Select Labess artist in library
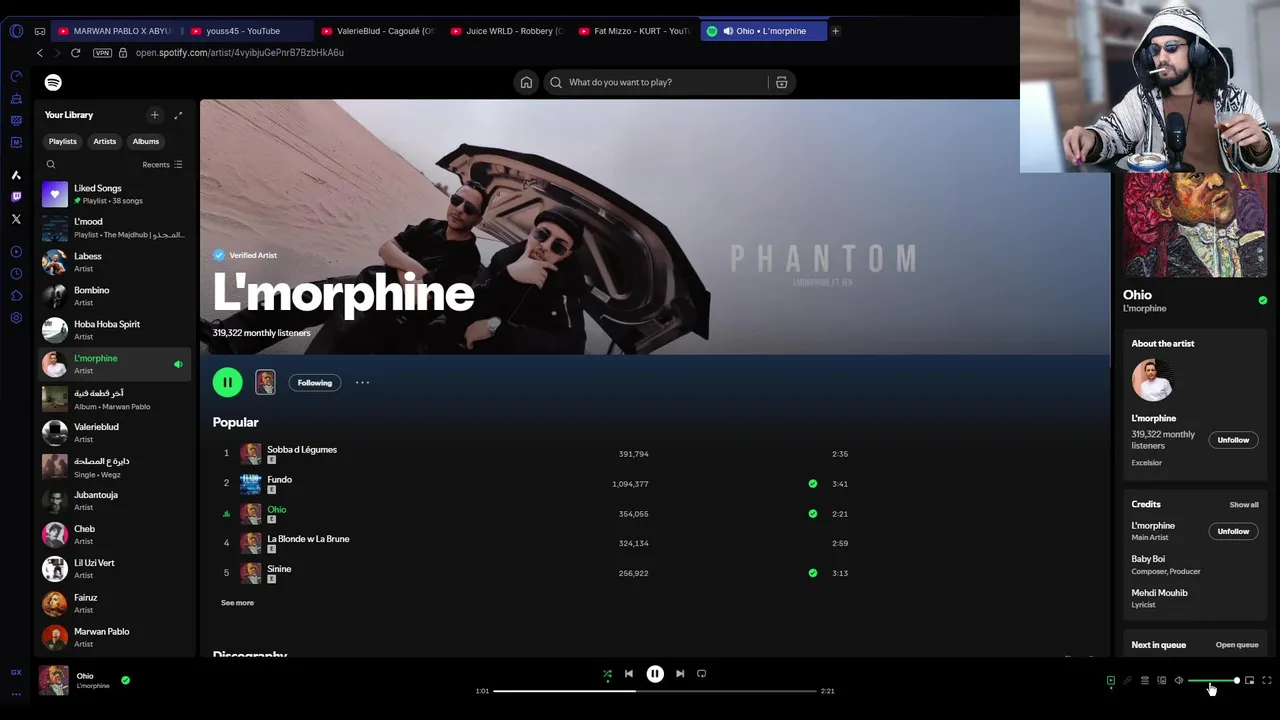 click(x=115, y=262)
